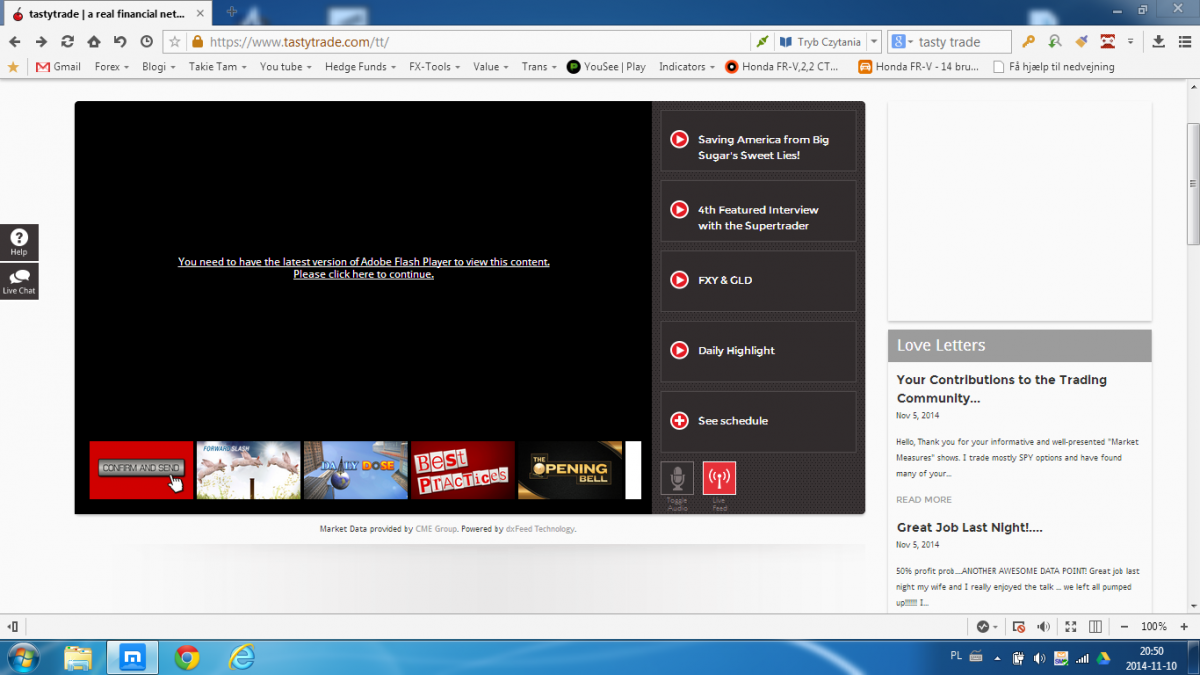The image size is (1200, 675).
Task: Select the Daily Dose show thumbnail
Action: pyautogui.click(x=355, y=470)
